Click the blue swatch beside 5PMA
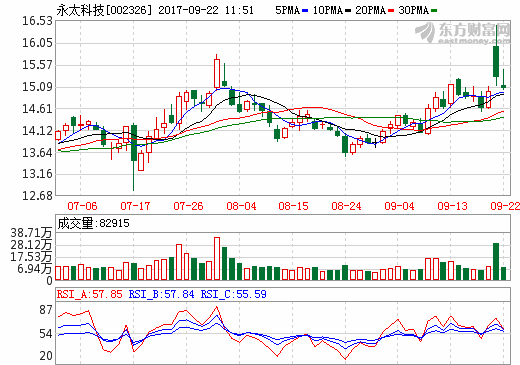The width and height of the screenshot is (520, 365). (305, 11)
